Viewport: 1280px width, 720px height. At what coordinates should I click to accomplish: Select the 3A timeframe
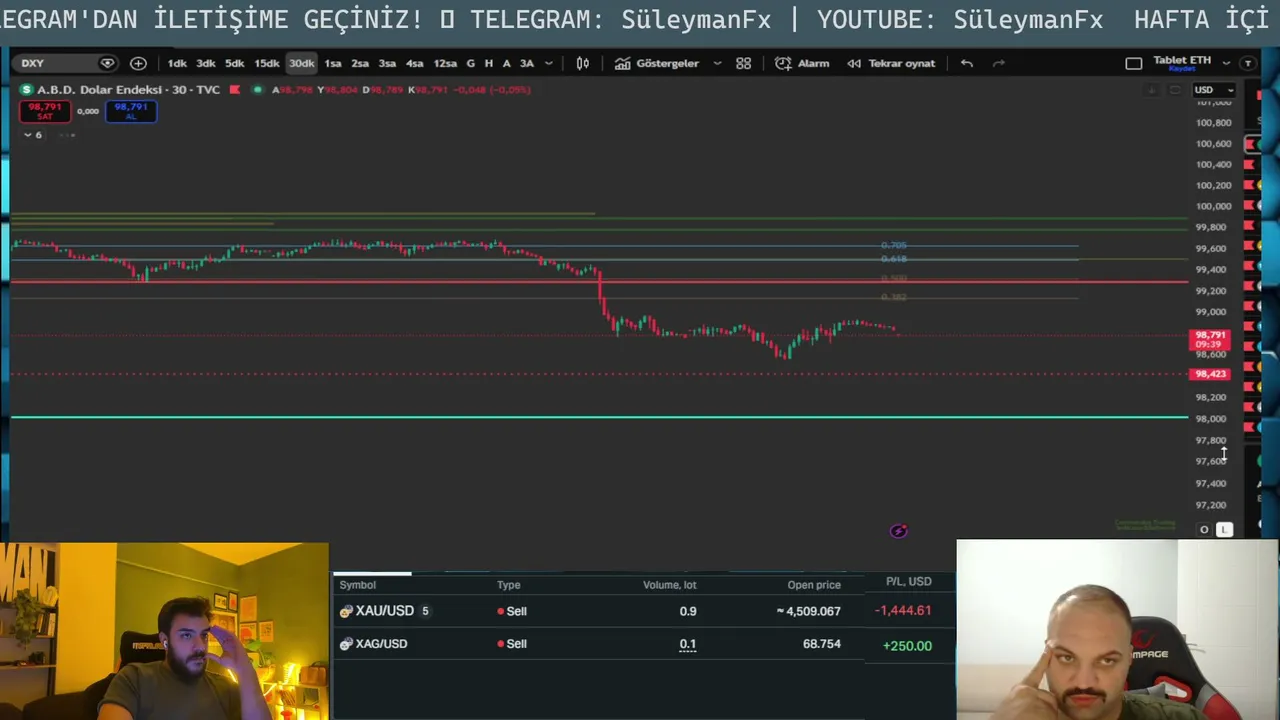(527, 63)
